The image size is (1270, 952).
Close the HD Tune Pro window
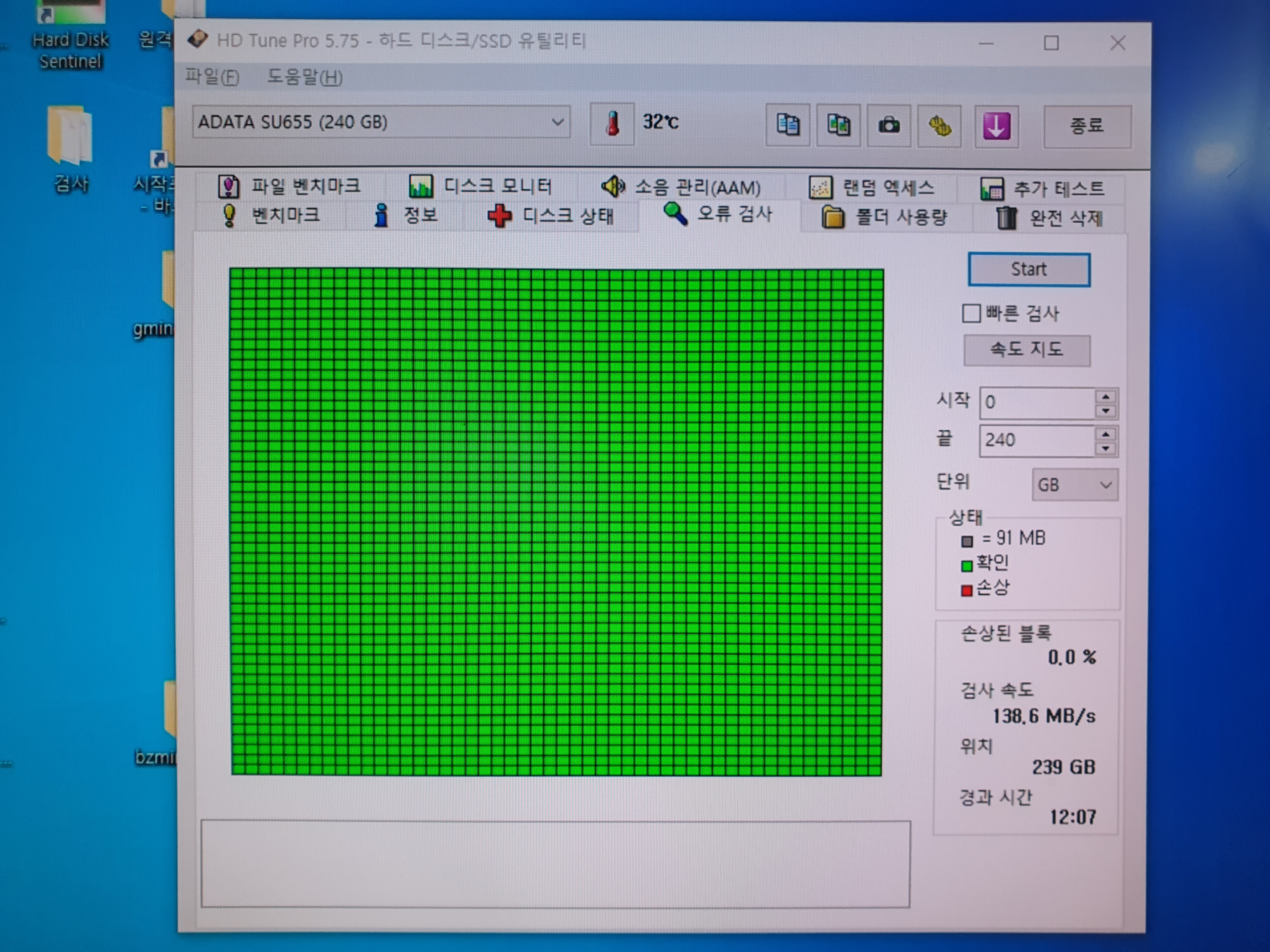click(x=1117, y=43)
